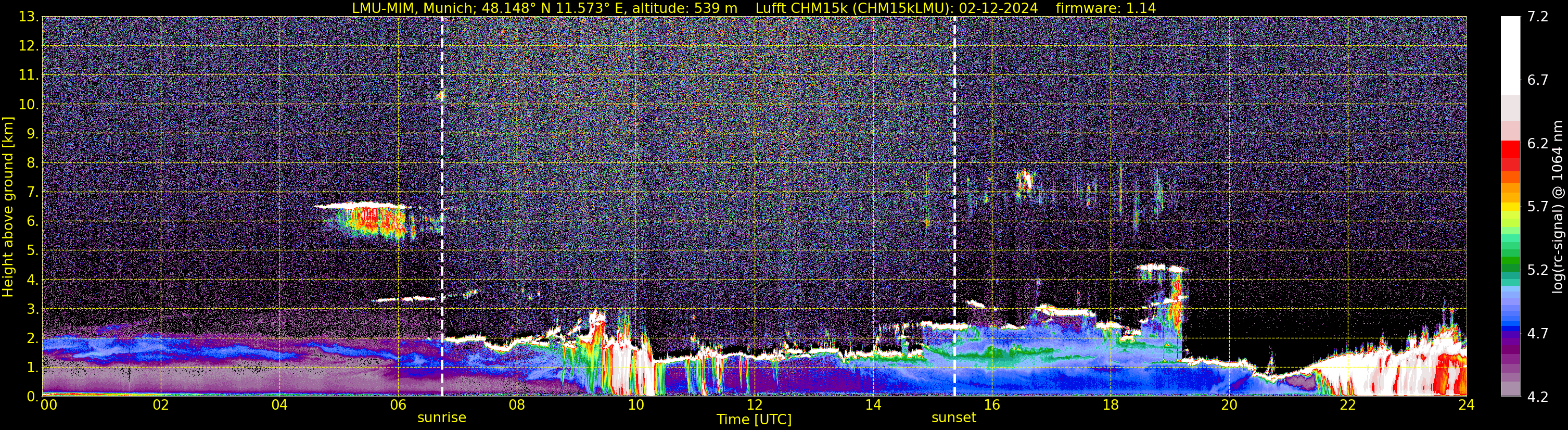Screen dimensions: 1568x430
Task: Click the height axis tick label 11
Action: (29, 75)
